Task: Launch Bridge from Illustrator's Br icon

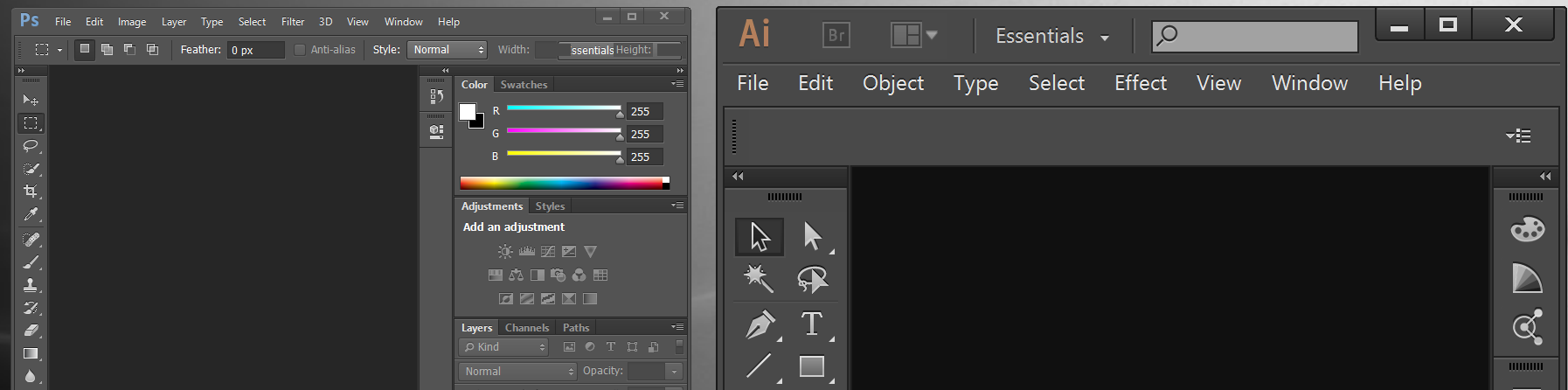Action: point(836,35)
